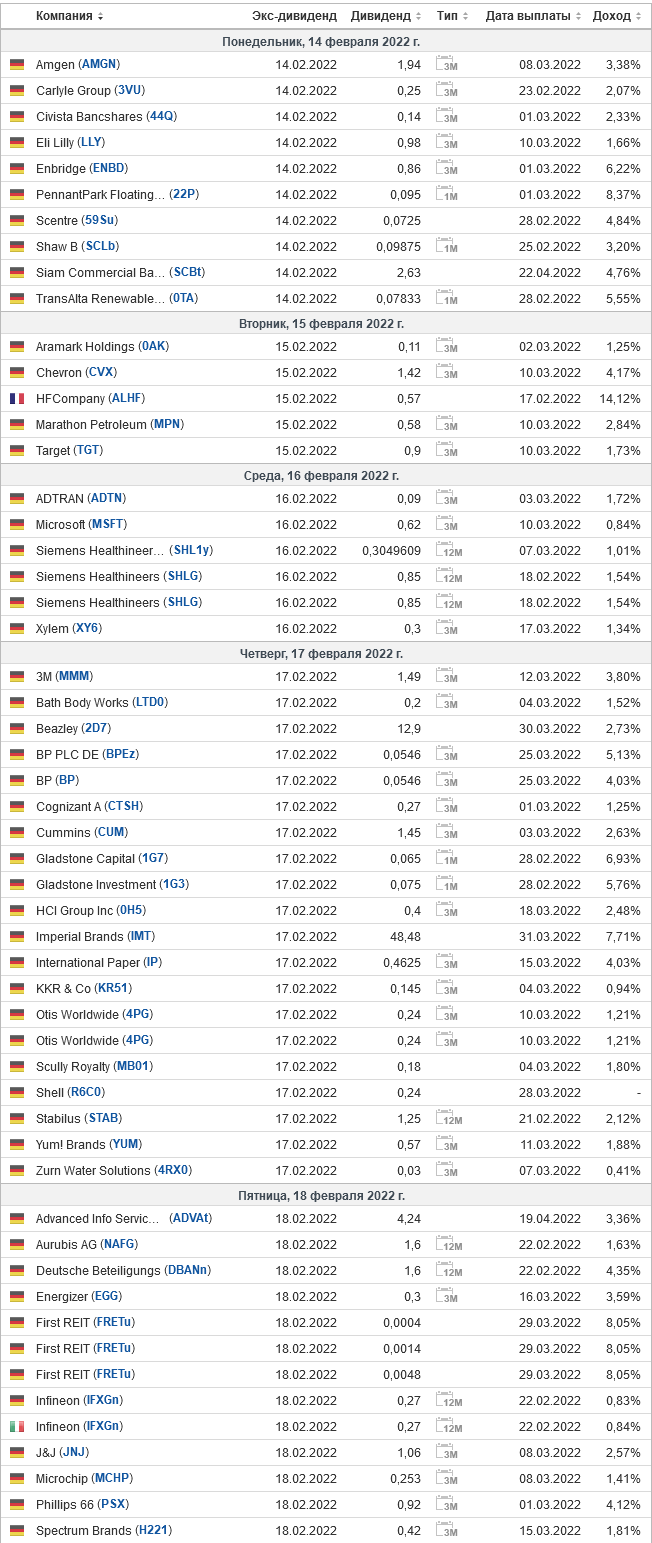Click the 1M frequency icon in Shaw B row
652x1543 pixels.
click(447, 246)
